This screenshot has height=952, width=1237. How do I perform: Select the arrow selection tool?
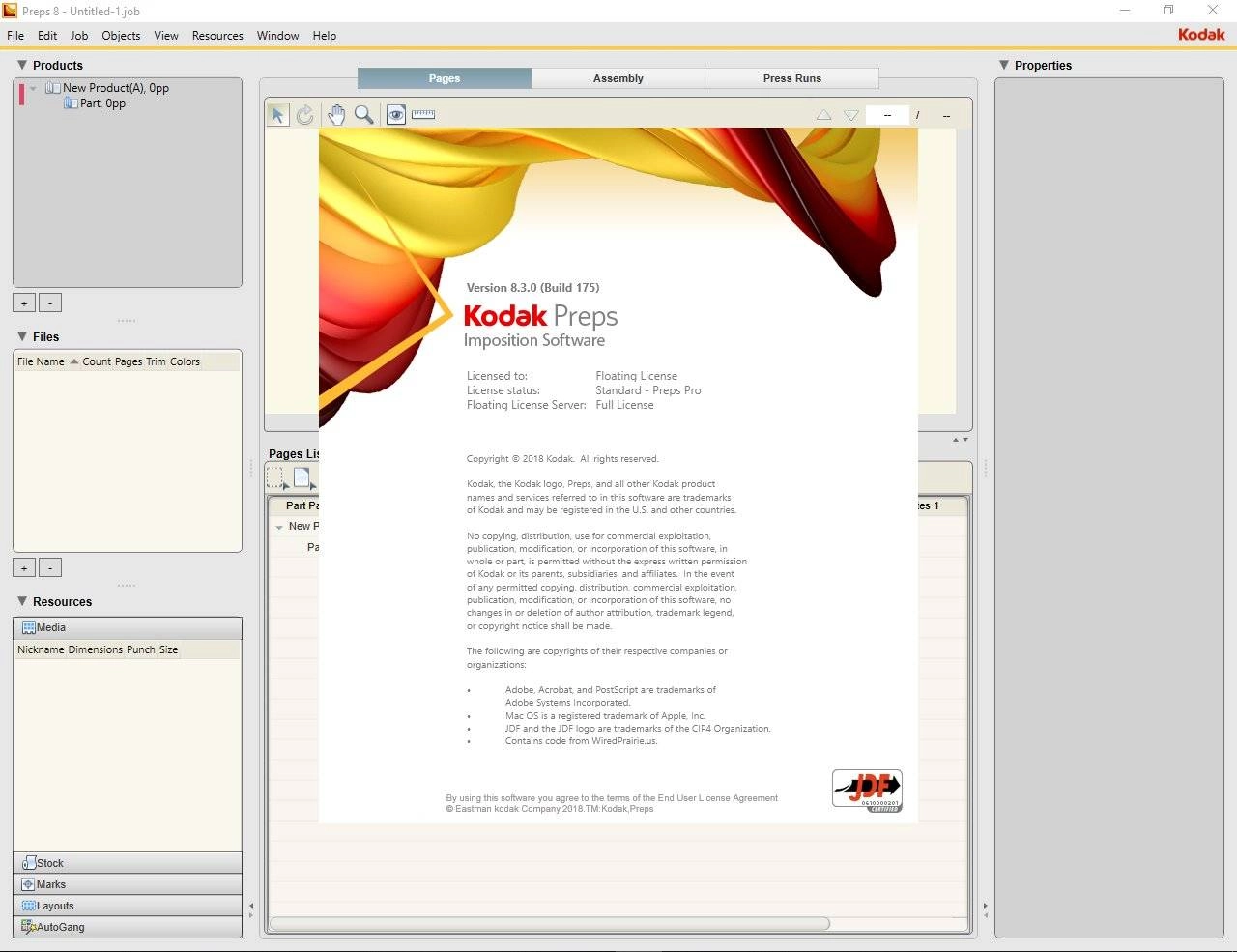(x=278, y=115)
